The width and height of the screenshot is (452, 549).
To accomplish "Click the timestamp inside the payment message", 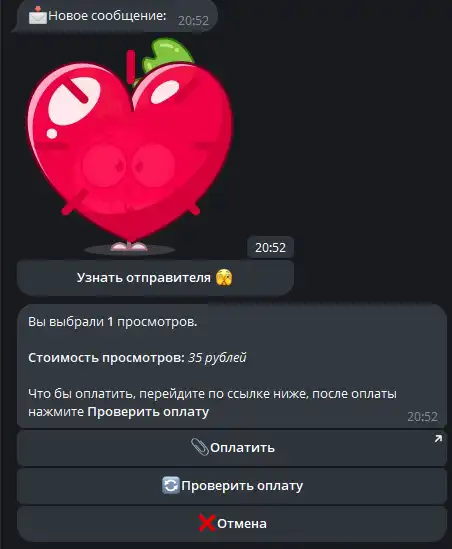I will pyautogui.click(x=423, y=417).
